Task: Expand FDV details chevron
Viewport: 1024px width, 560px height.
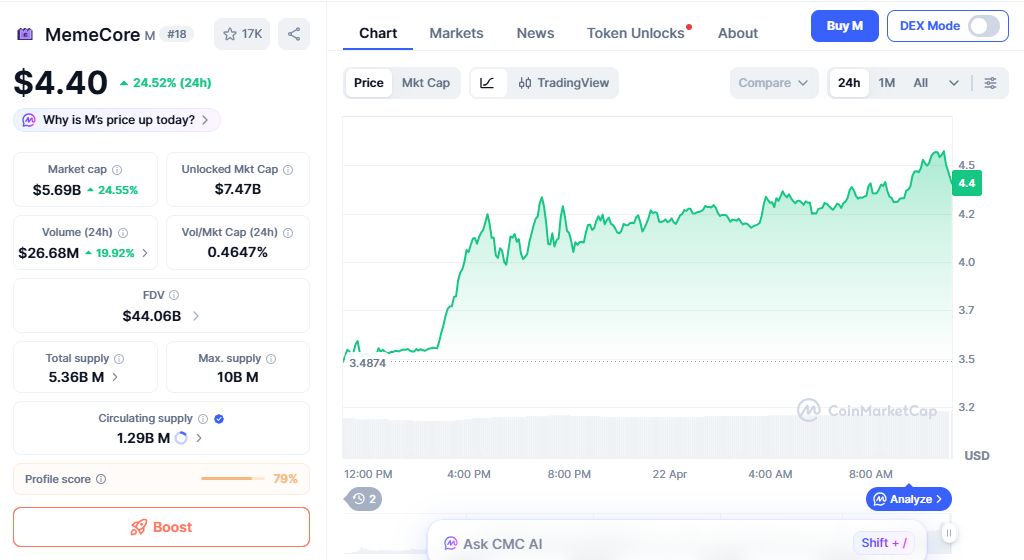Action: tap(196, 316)
